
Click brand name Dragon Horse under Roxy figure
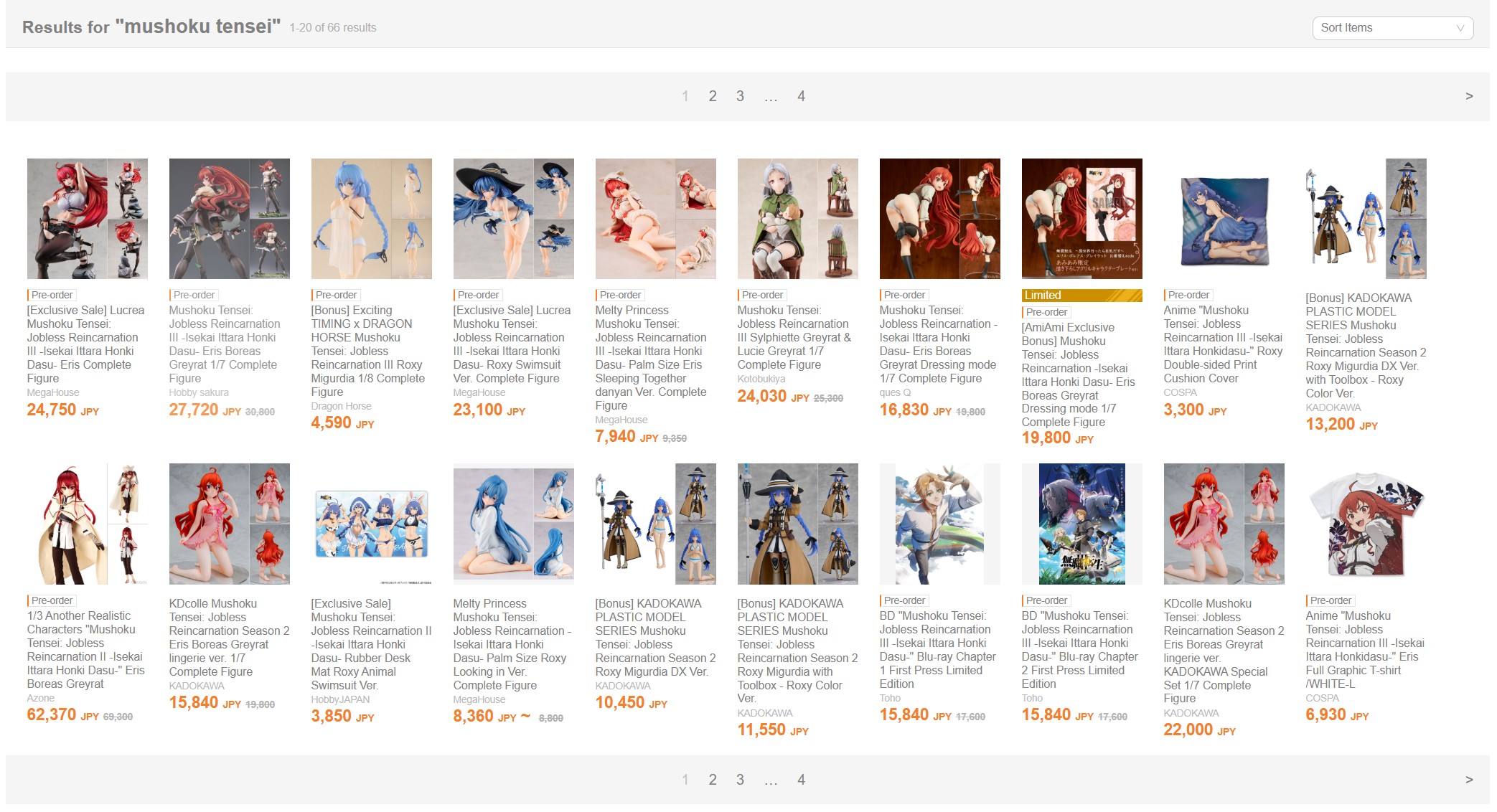[x=342, y=406]
